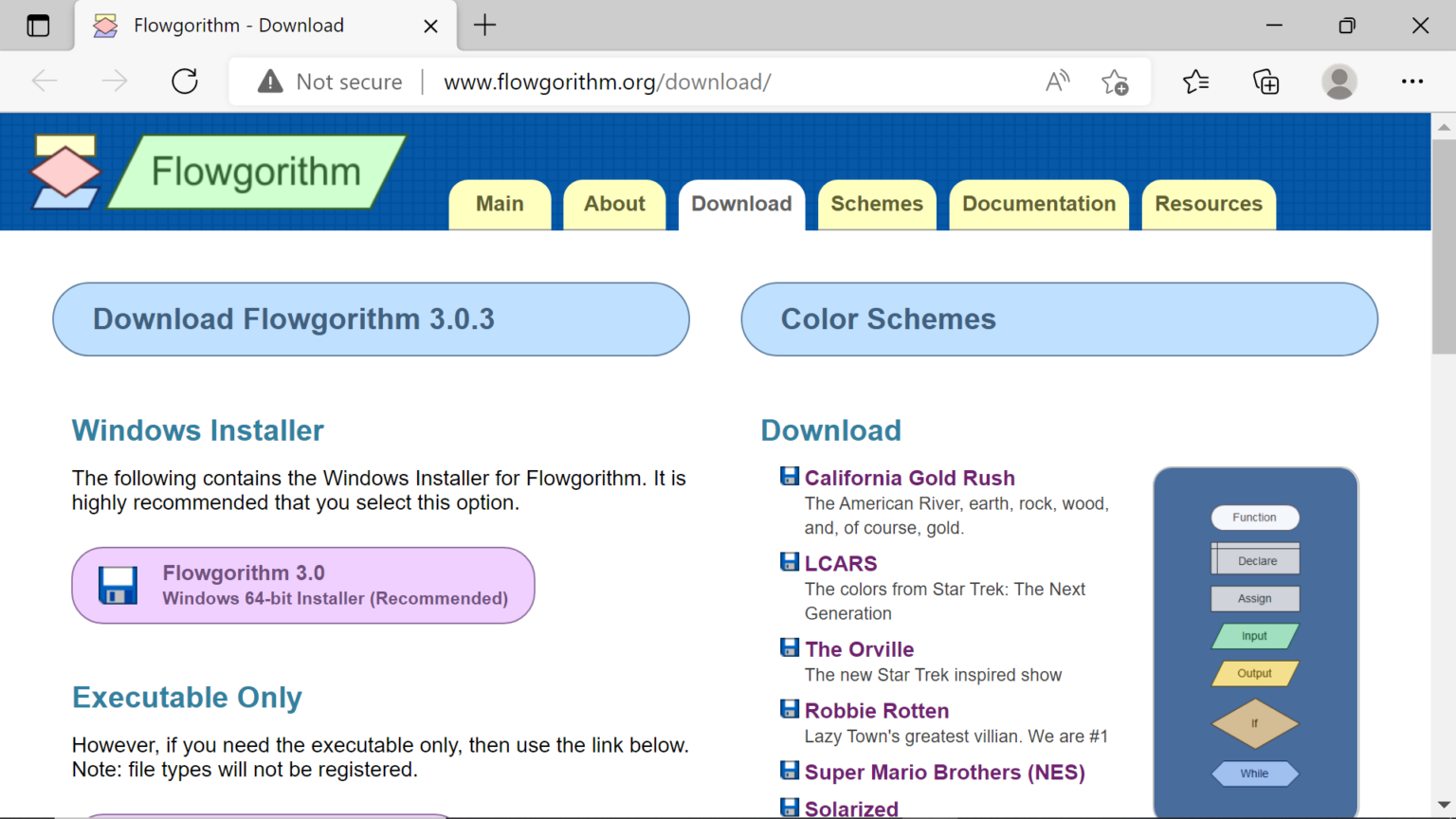
Task: Refresh the current page
Action: [184, 82]
